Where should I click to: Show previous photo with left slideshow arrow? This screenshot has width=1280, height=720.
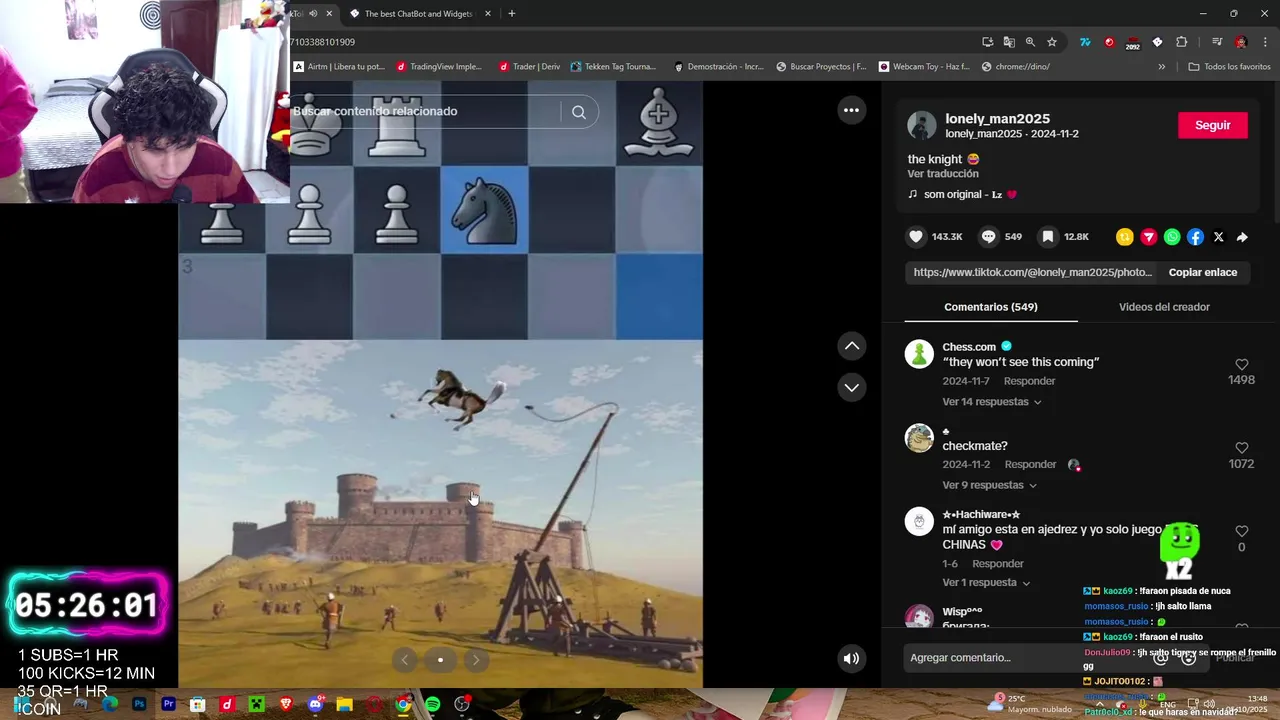coord(404,659)
